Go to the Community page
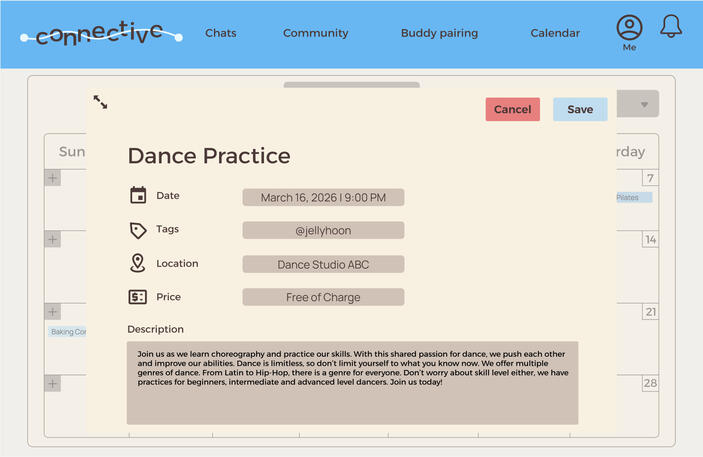 coord(316,33)
